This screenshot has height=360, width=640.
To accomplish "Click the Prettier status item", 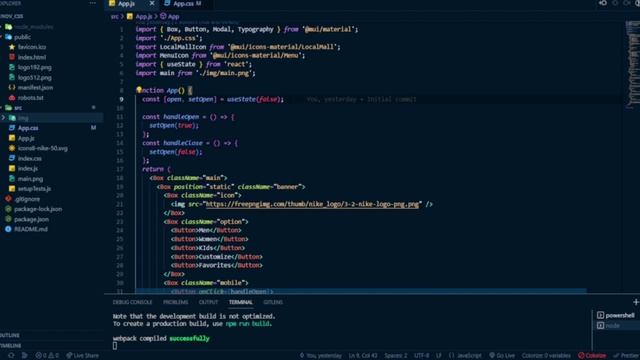I will pos(626,356).
